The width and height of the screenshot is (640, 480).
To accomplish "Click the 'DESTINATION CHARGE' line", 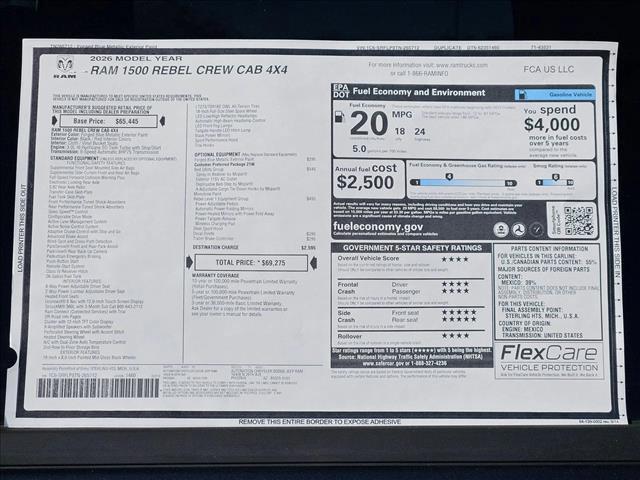I will click(254, 247).
